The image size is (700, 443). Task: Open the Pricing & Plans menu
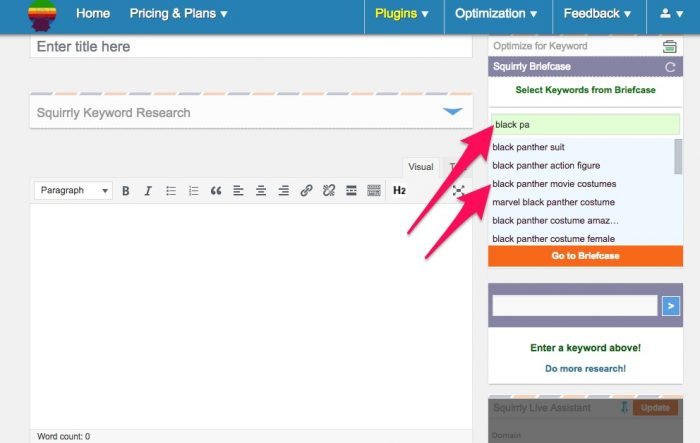179,13
